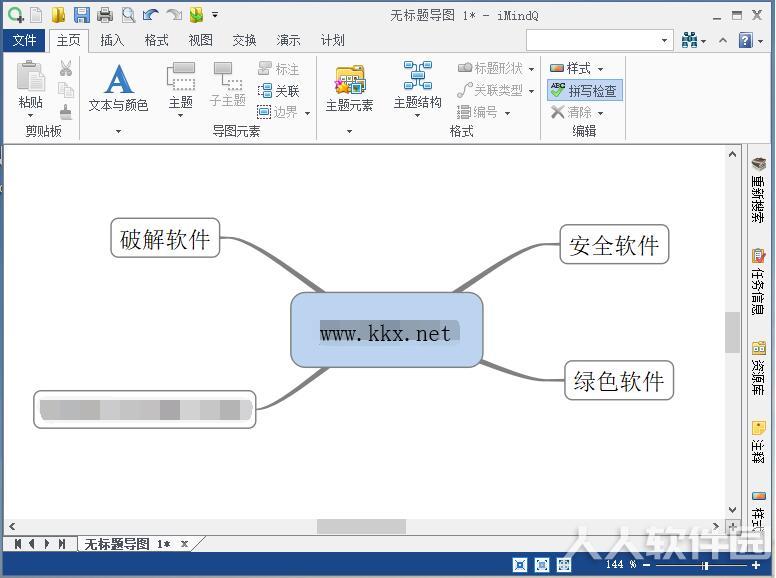Click the leftmost fit-map view icon in status bar

pos(520,565)
